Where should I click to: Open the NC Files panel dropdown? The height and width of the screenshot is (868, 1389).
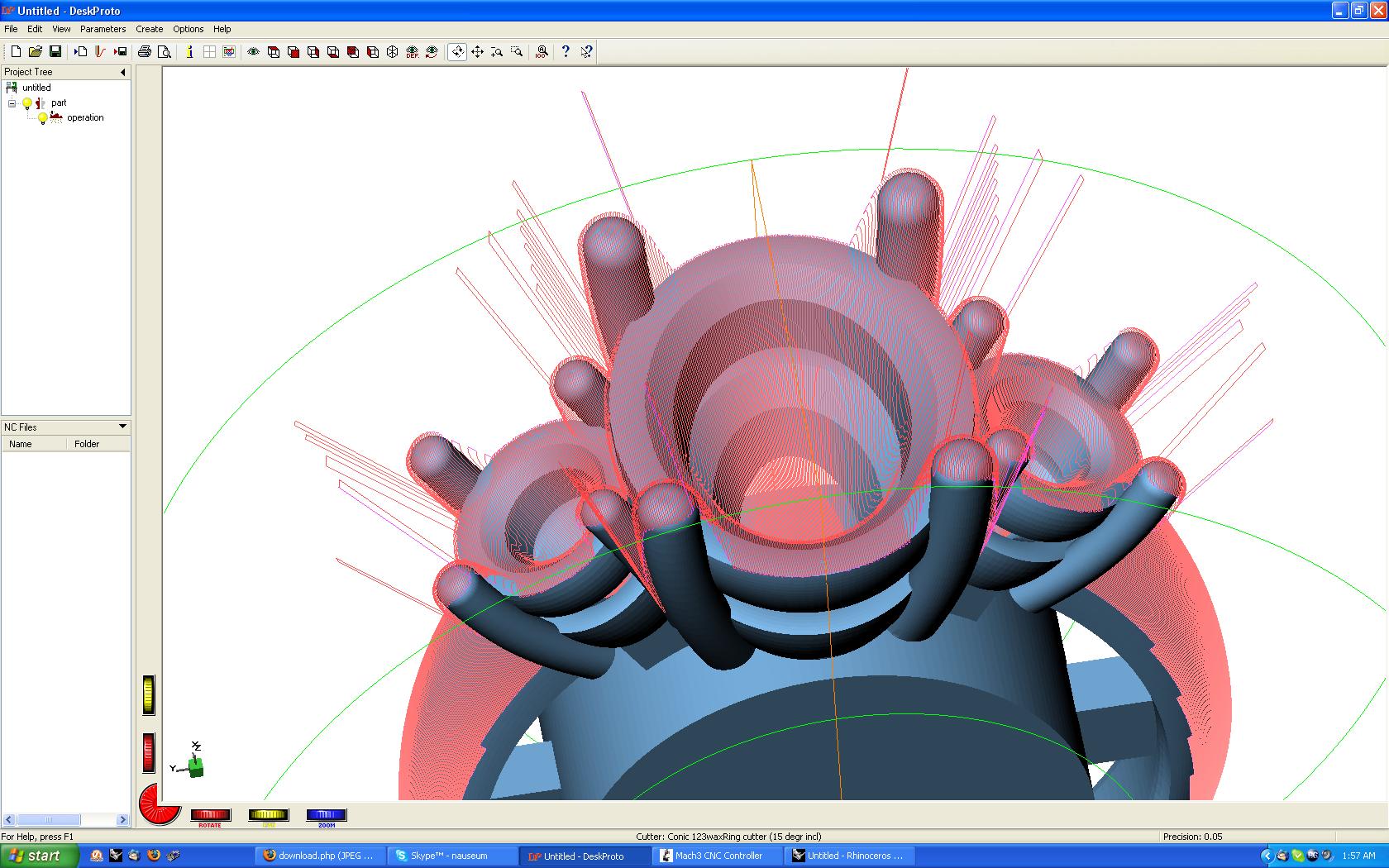coord(122,427)
